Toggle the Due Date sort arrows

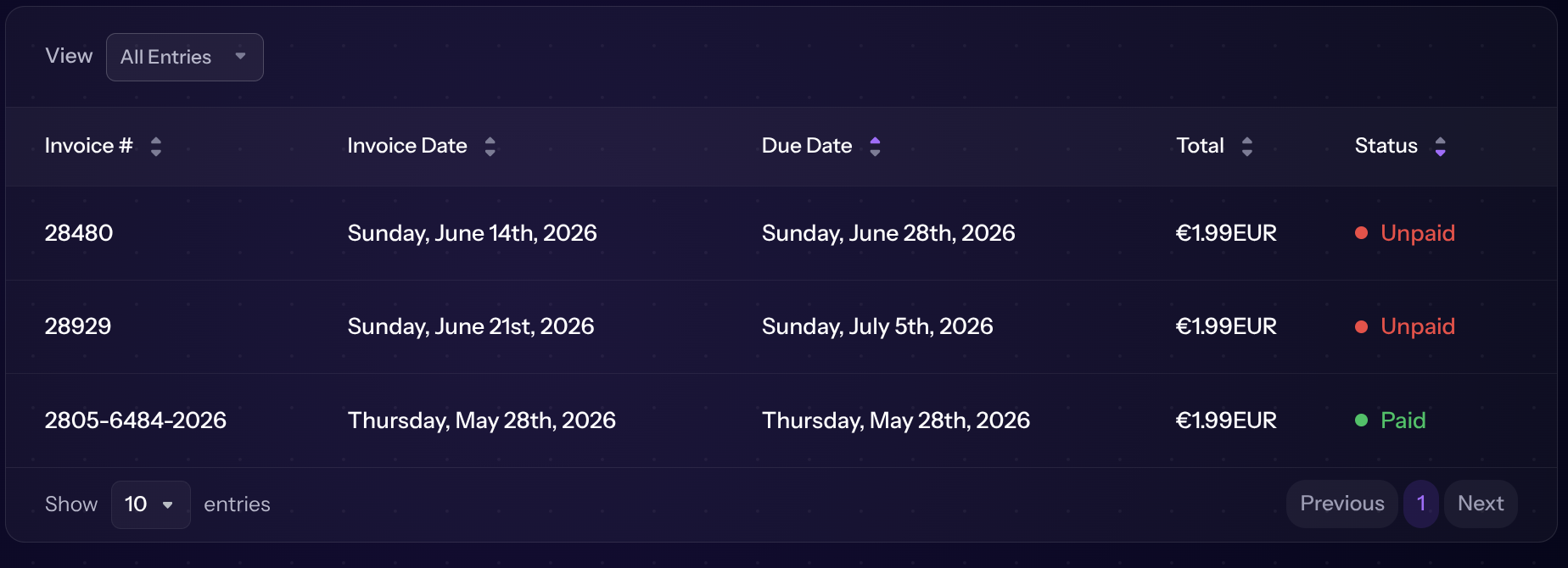coord(875,147)
